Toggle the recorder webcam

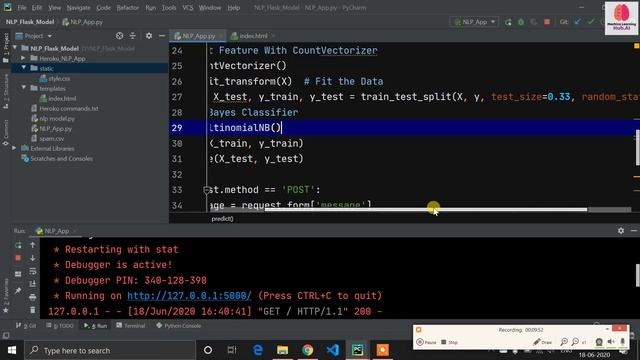coord(599,342)
